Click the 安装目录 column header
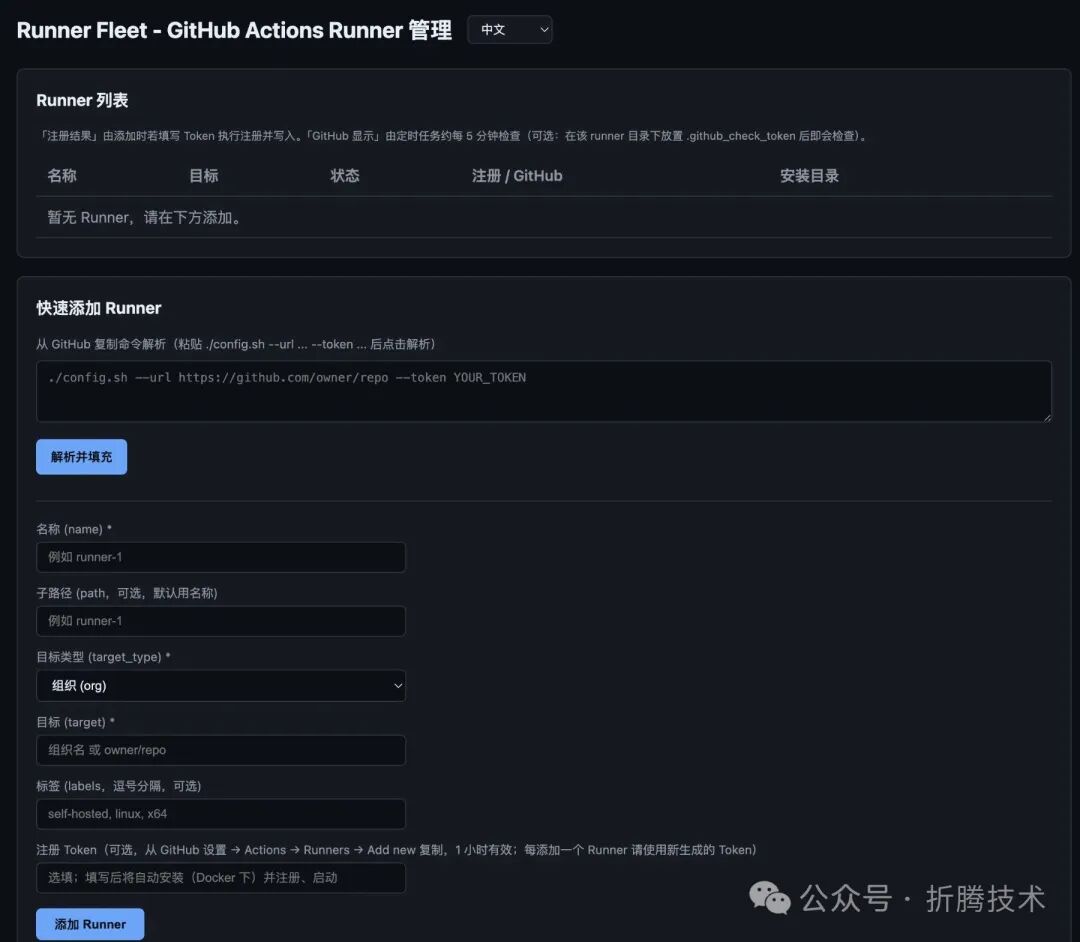This screenshot has height=942, width=1080. coord(809,175)
